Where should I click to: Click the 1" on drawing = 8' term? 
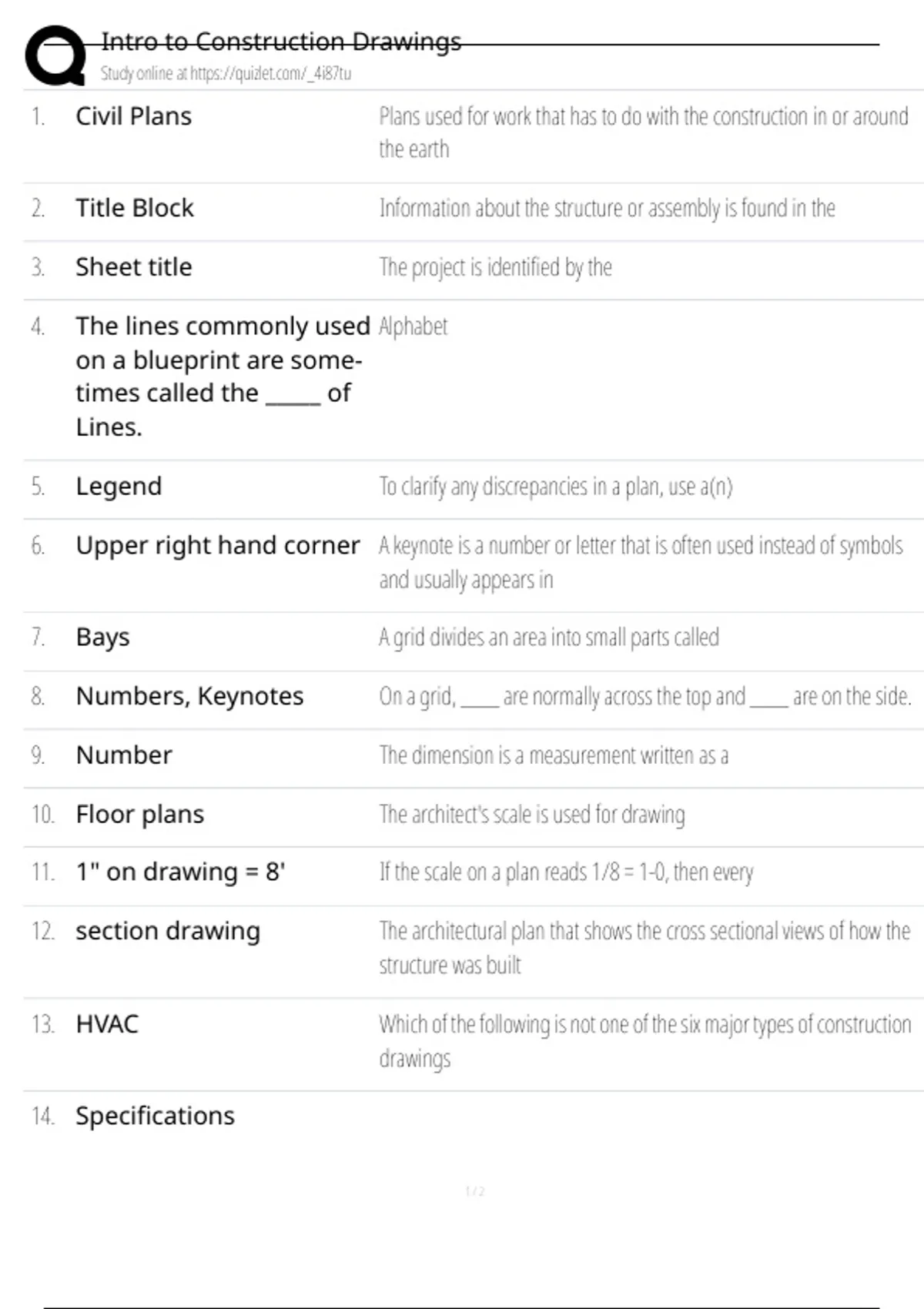[x=180, y=872]
